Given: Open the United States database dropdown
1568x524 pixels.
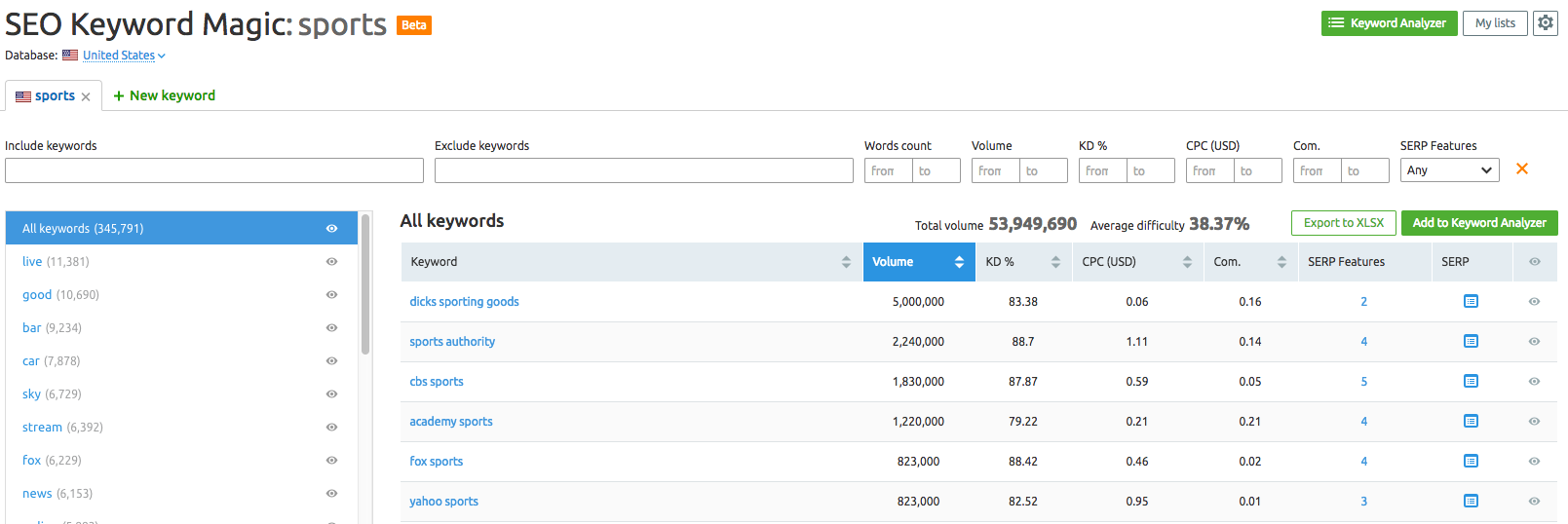Looking at the screenshot, I should click(123, 56).
